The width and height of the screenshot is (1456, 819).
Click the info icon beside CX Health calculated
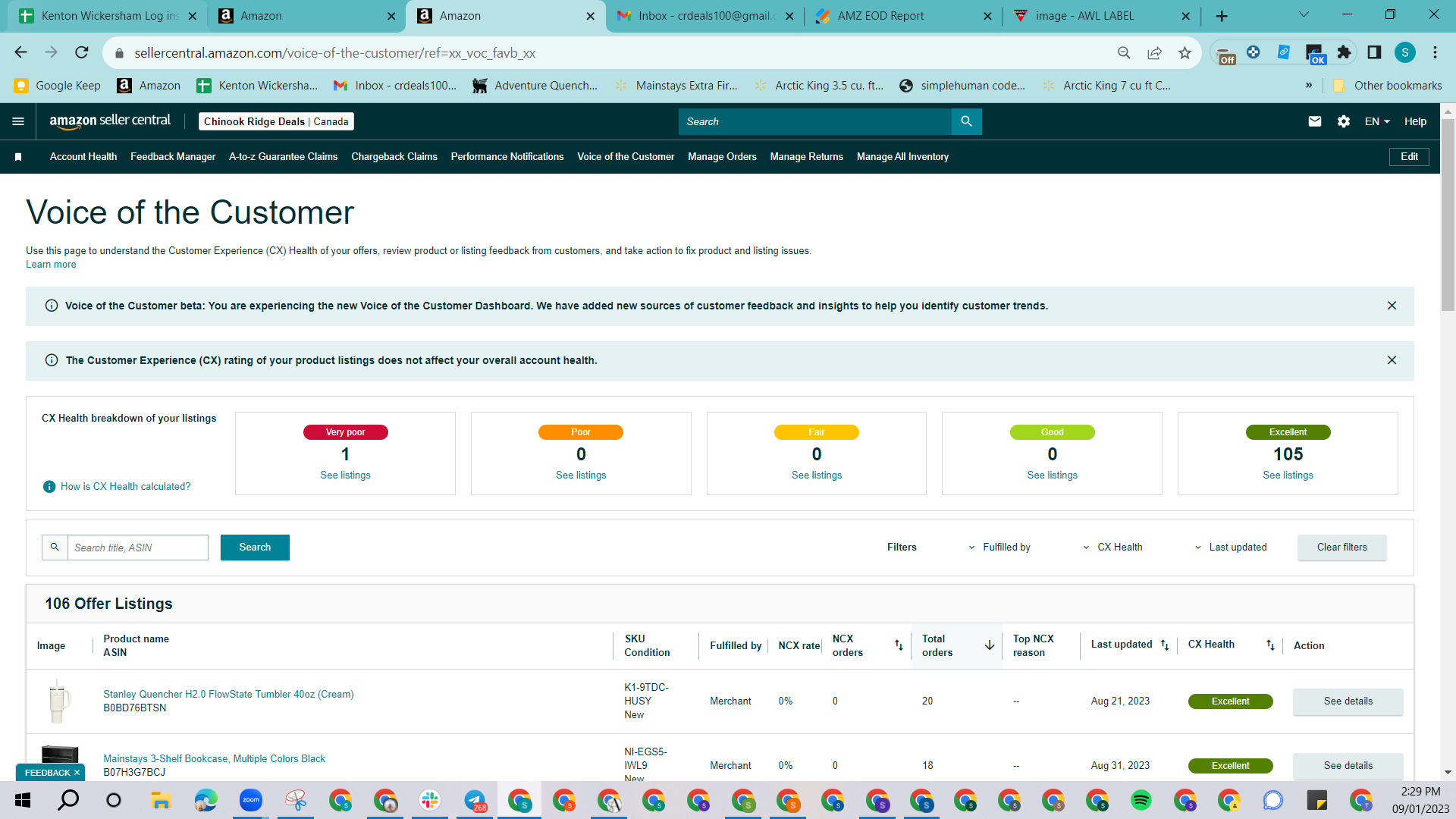pyautogui.click(x=49, y=487)
